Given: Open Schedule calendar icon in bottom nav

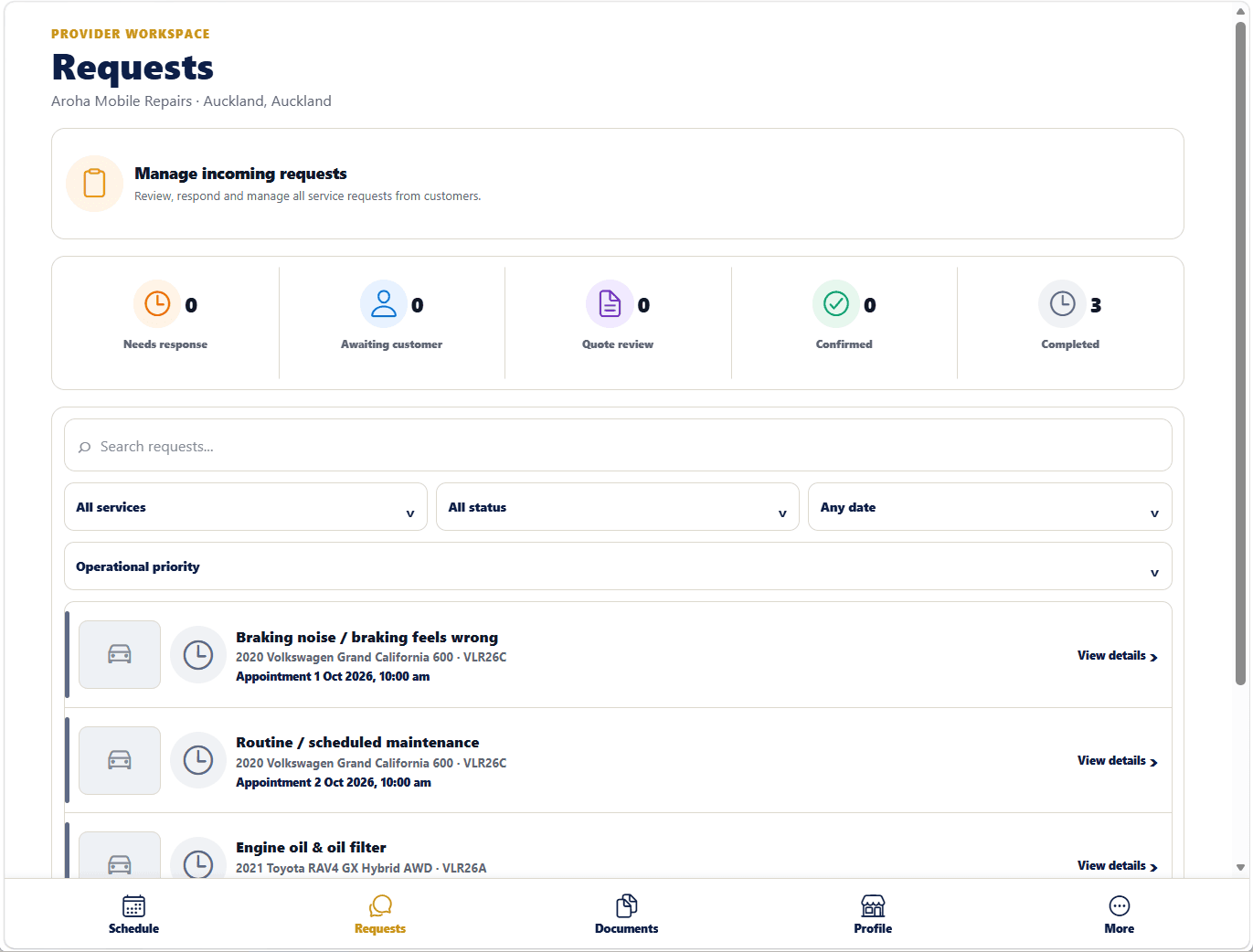Looking at the screenshot, I should click(x=133, y=905).
